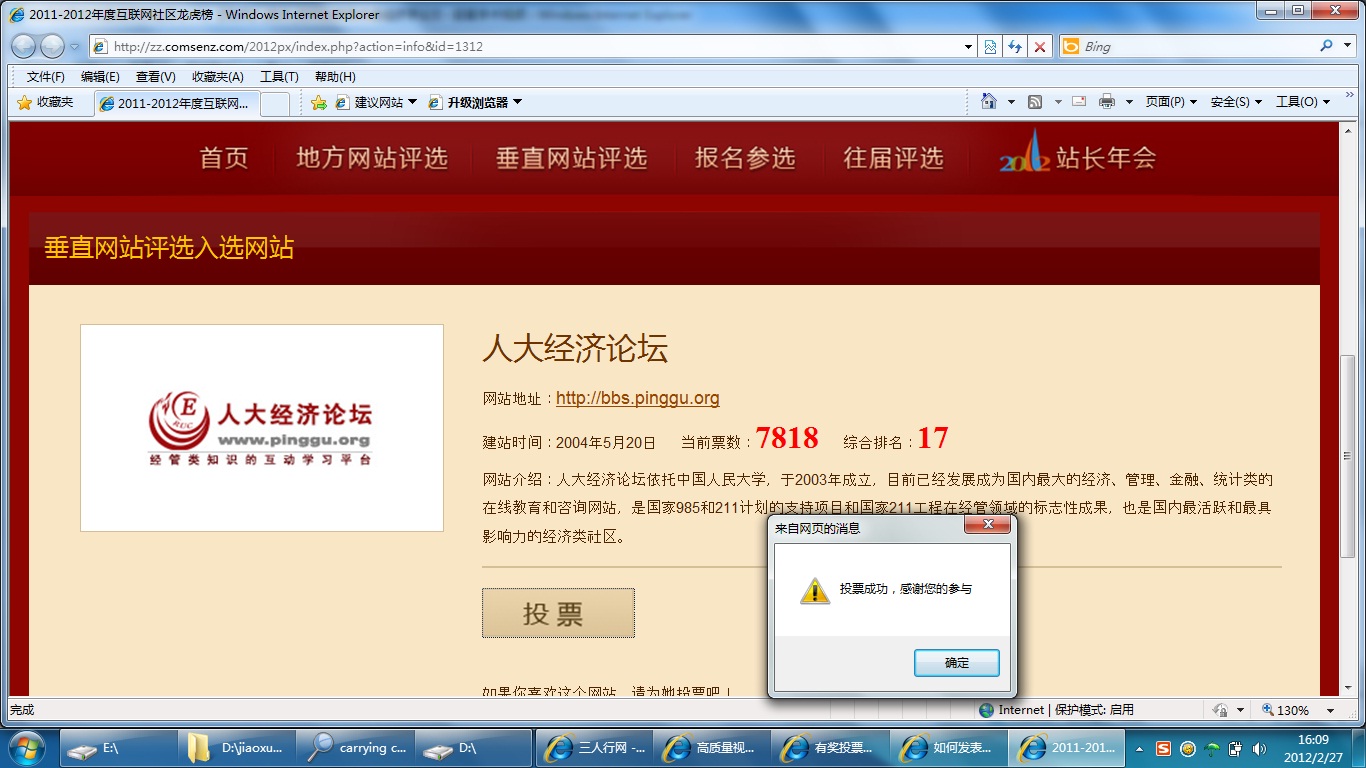Image resolution: width=1366 pixels, height=768 pixels.
Task: Open the Windows Start menu orb
Action: 26,748
